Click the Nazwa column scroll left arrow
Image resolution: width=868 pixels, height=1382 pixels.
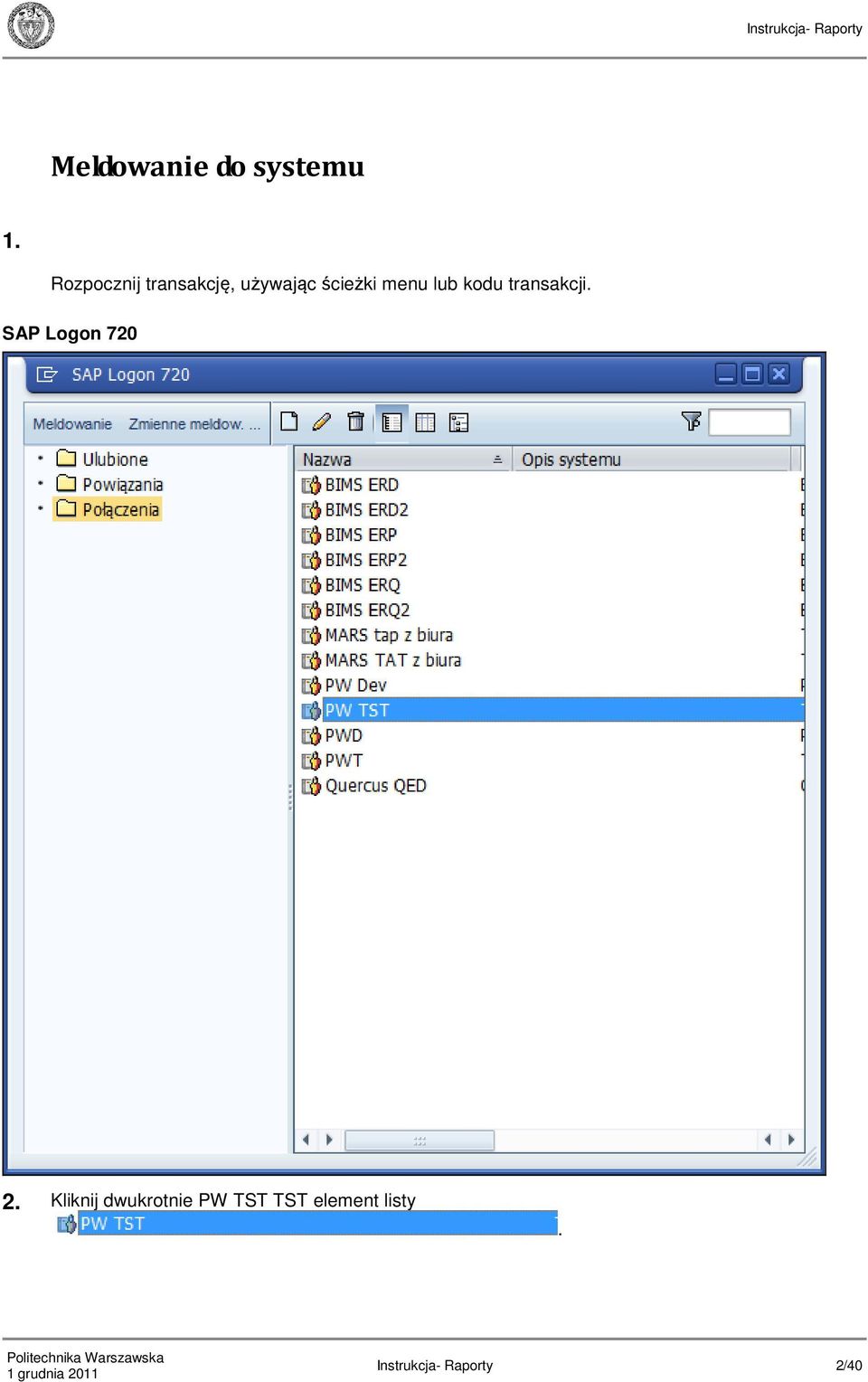(x=306, y=1140)
